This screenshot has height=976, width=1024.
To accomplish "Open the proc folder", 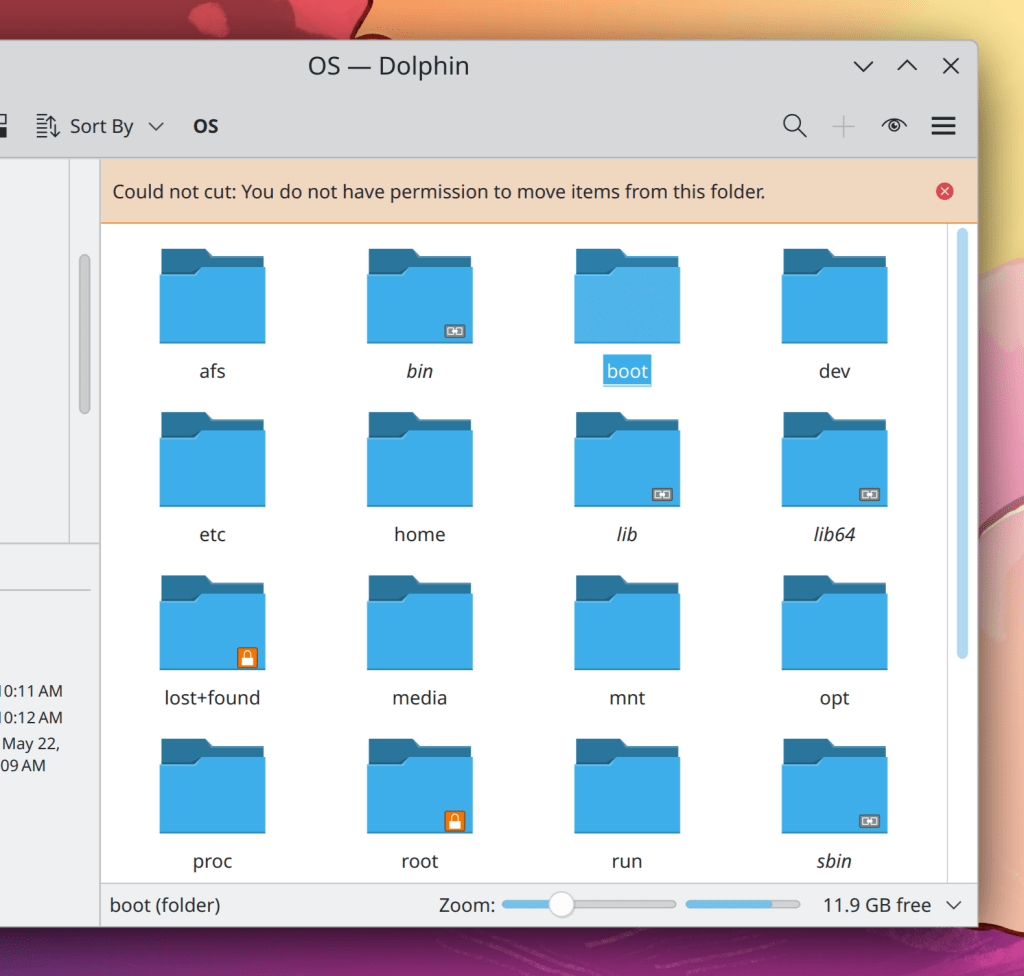I will [x=212, y=785].
